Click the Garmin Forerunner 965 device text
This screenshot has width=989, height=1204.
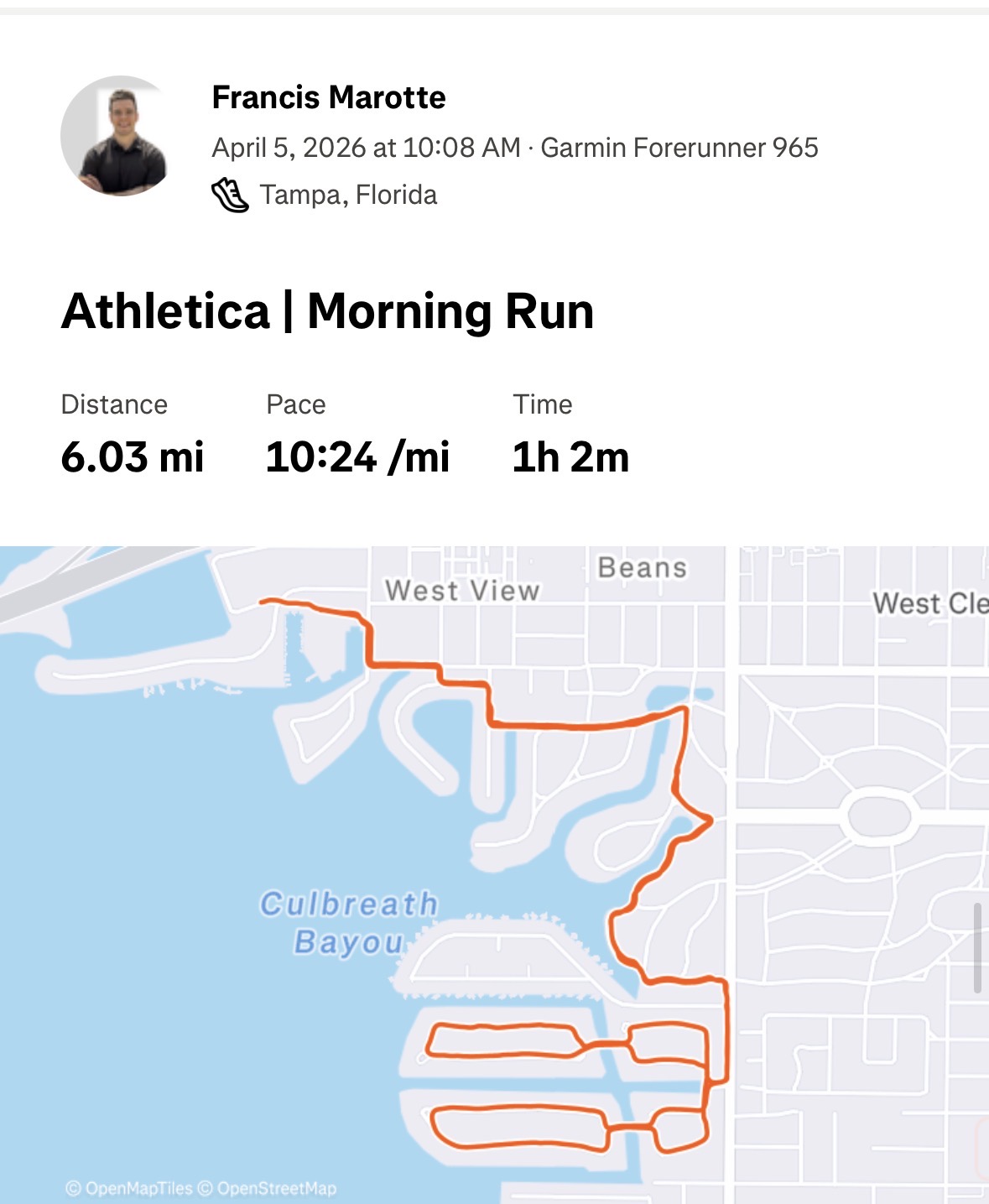(x=679, y=148)
